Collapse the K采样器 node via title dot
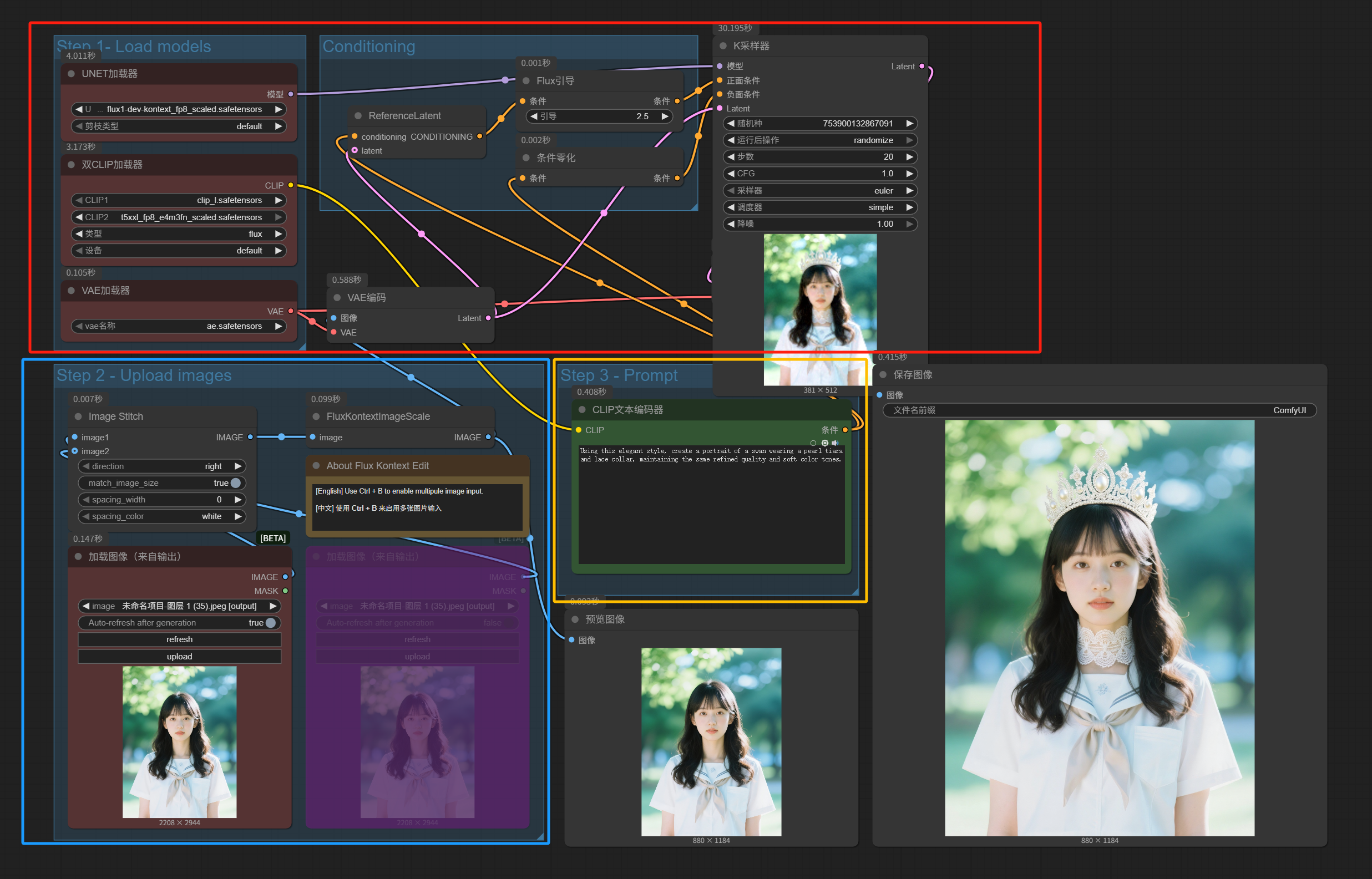 click(x=723, y=45)
